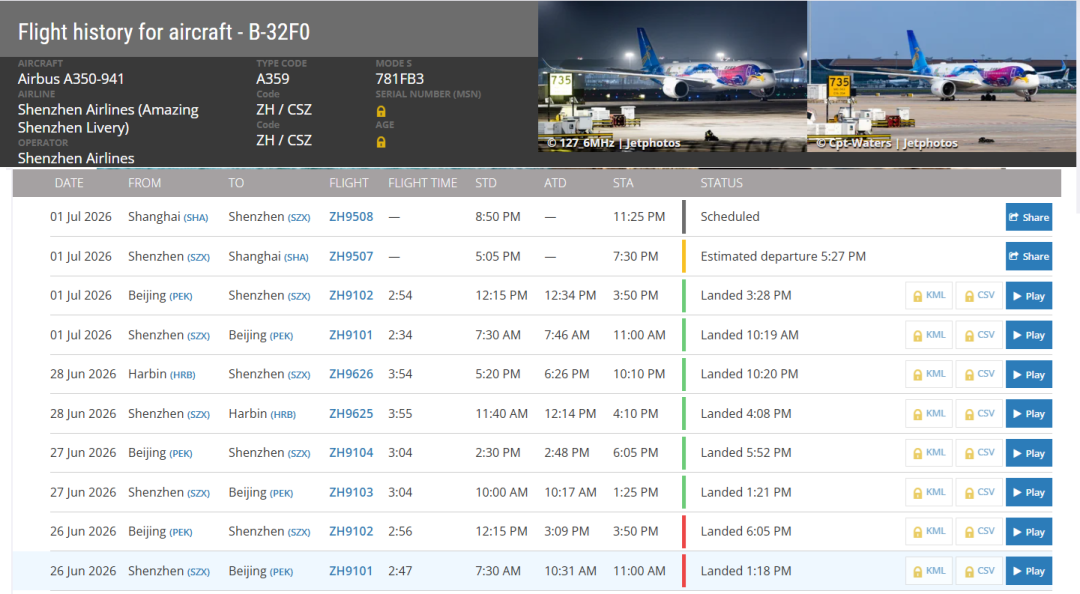Click the locked serial number (MSN) padlock icon
Image resolution: width=1080 pixels, height=594 pixels.
[381, 111]
